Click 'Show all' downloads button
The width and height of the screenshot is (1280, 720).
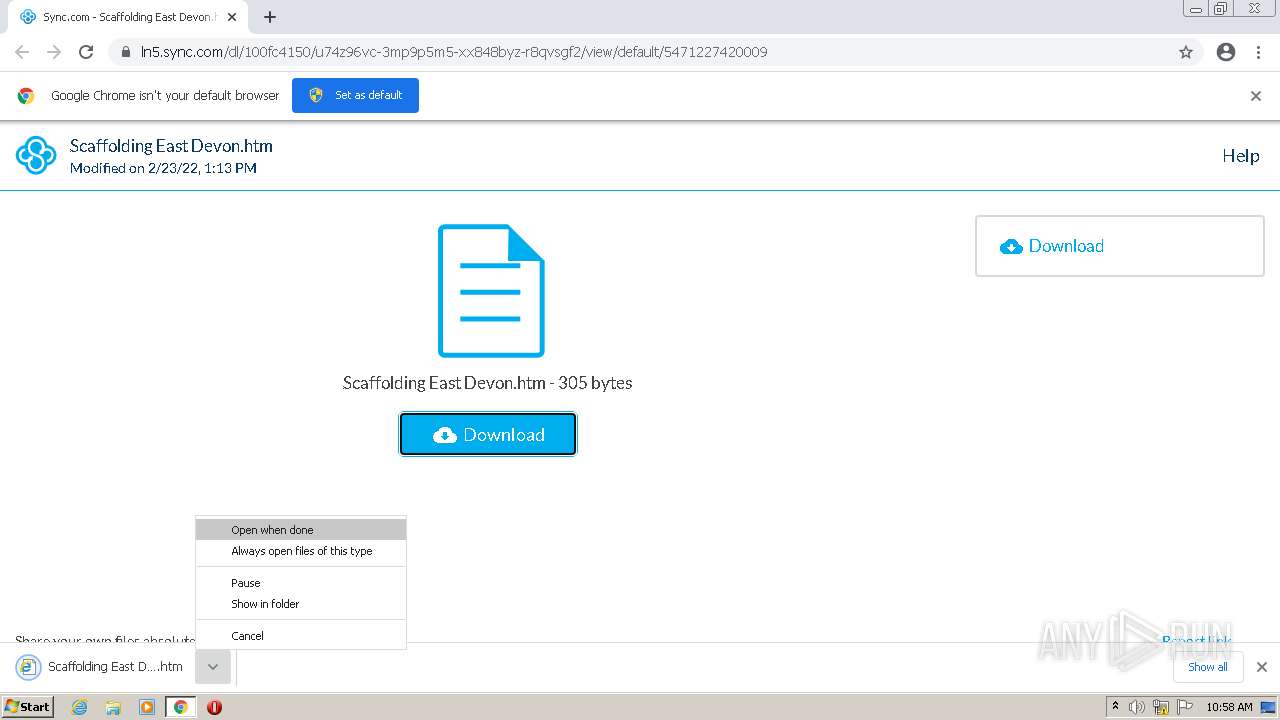click(x=1207, y=667)
